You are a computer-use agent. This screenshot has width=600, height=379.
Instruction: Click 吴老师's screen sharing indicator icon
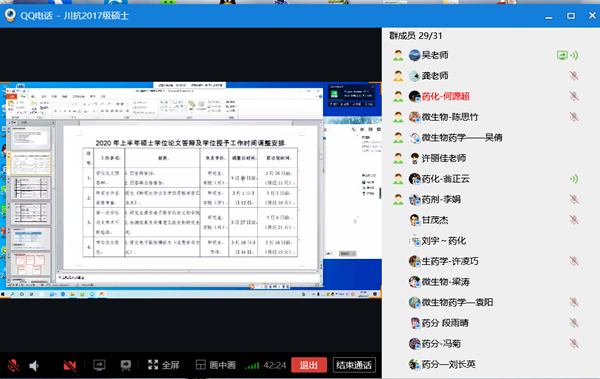click(x=562, y=55)
